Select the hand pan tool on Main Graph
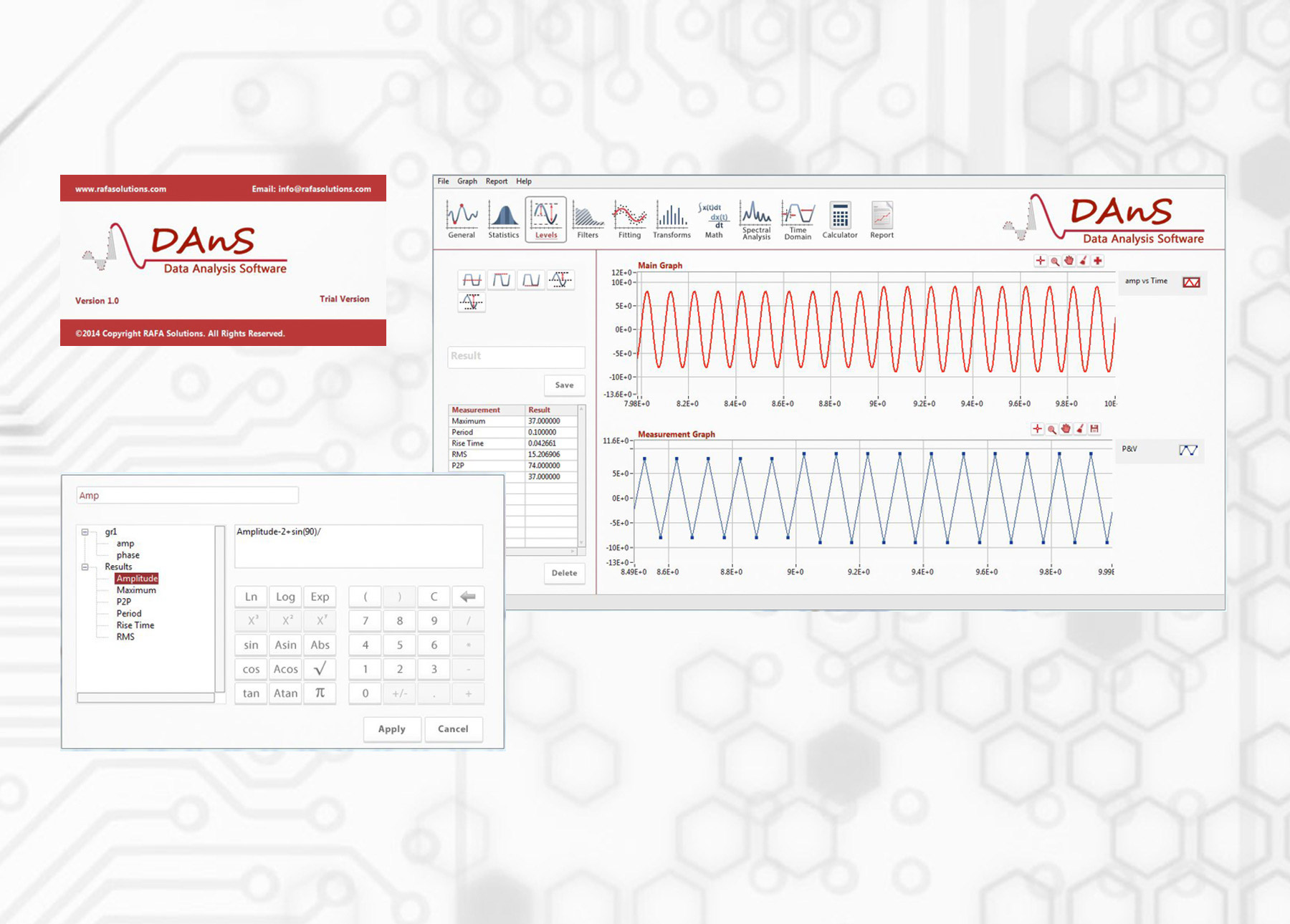Viewport: 1290px width, 924px height. (1069, 261)
